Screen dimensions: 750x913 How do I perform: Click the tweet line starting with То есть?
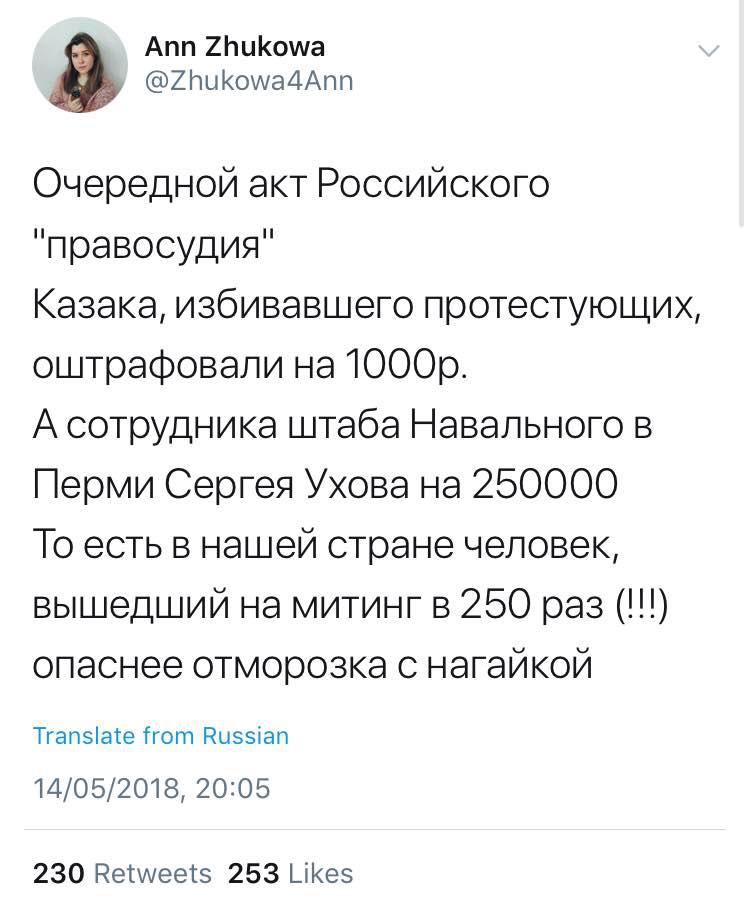click(x=326, y=545)
